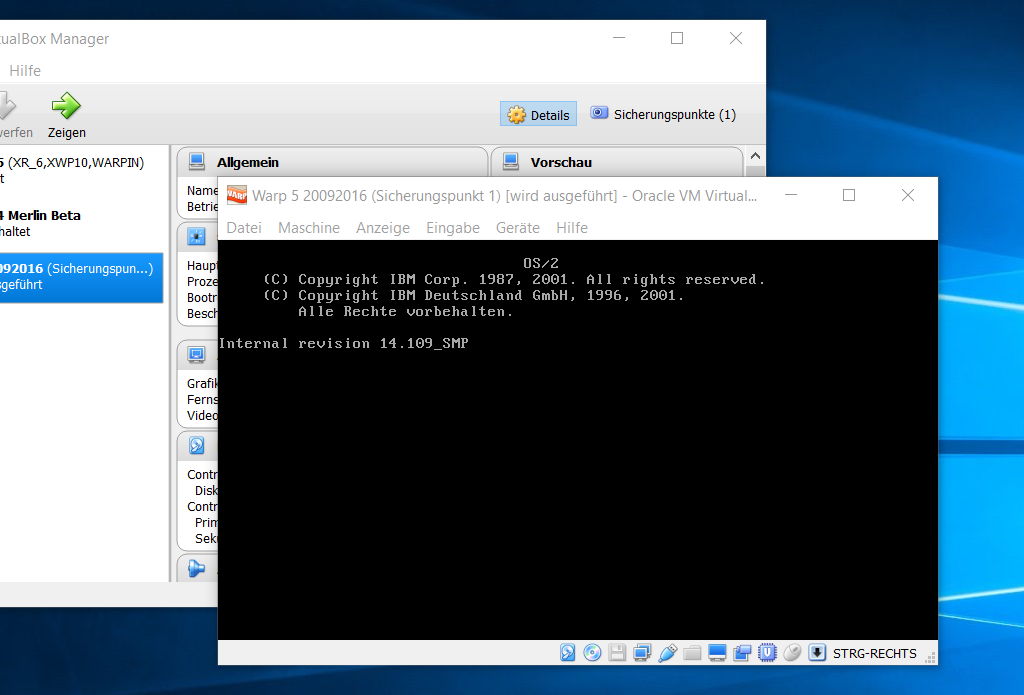Image resolution: width=1024 pixels, height=695 pixels.
Task: Click the network adapters icon in VM status bar
Action: [x=642, y=653]
